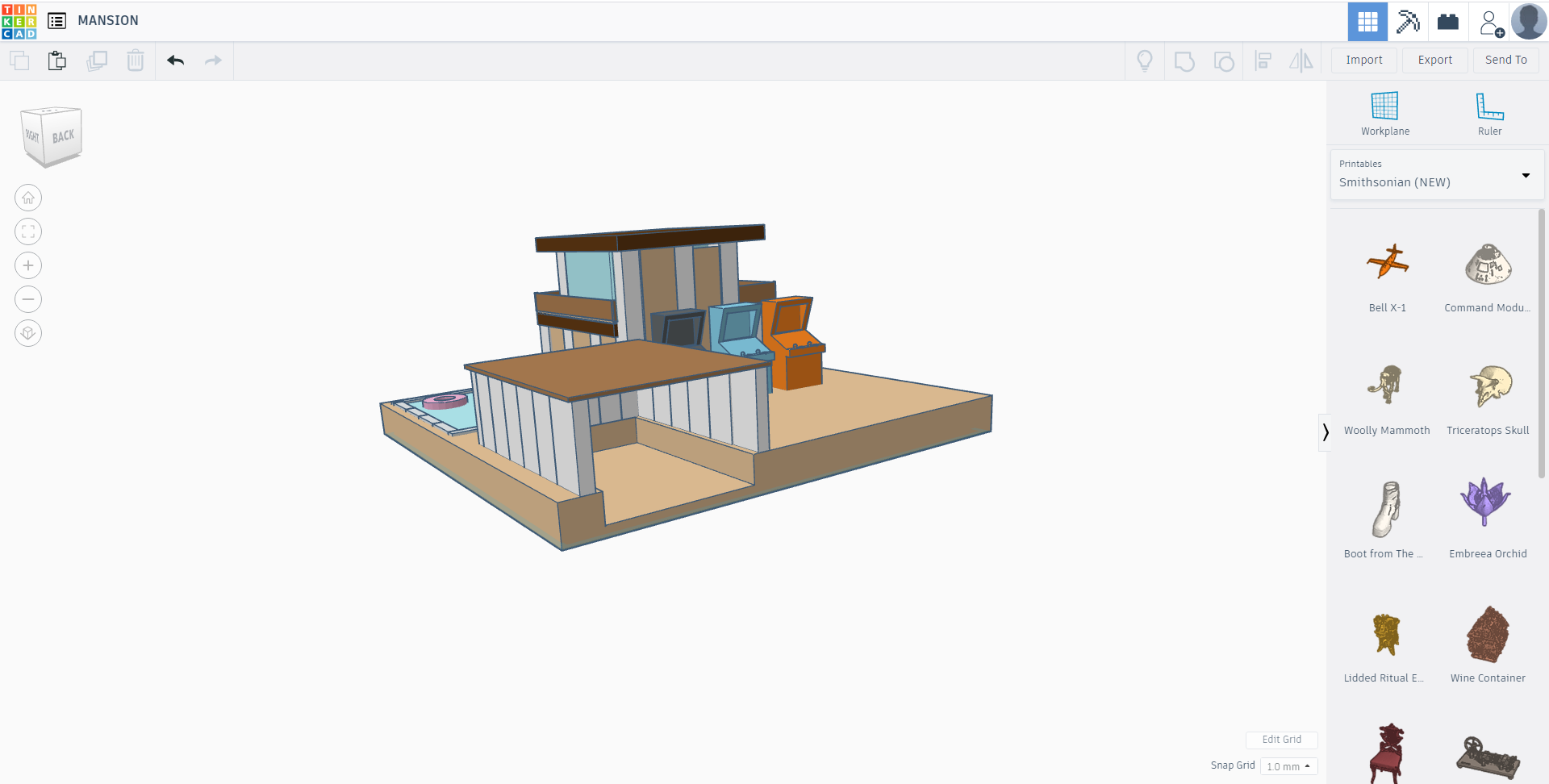Select the Triceratops Skull shape
The height and width of the screenshot is (784, 1549).
pos(1488,386)
